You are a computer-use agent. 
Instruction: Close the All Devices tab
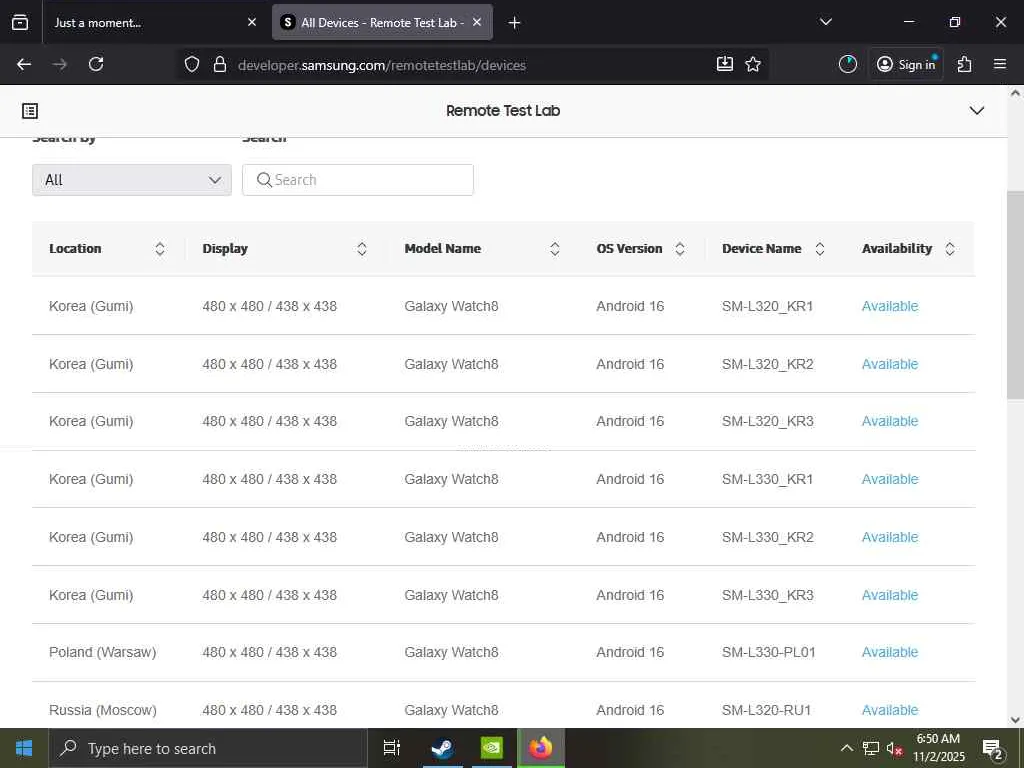coord(477,22)
